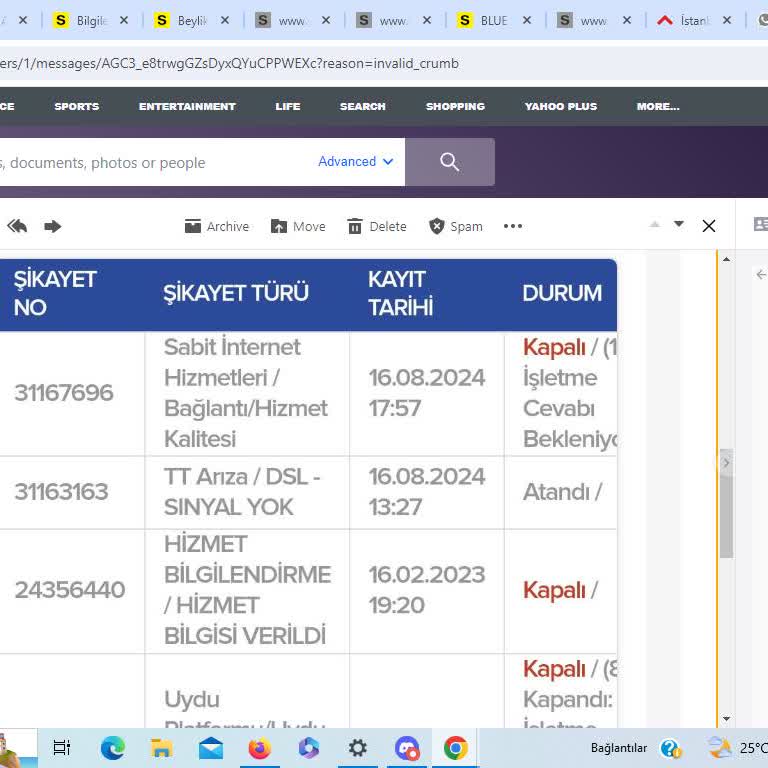Image resolution: width=768 pixels, height=768 pixels.
Task: Open Microsoft Edge from the taskbar
Action: click(113, 748)
